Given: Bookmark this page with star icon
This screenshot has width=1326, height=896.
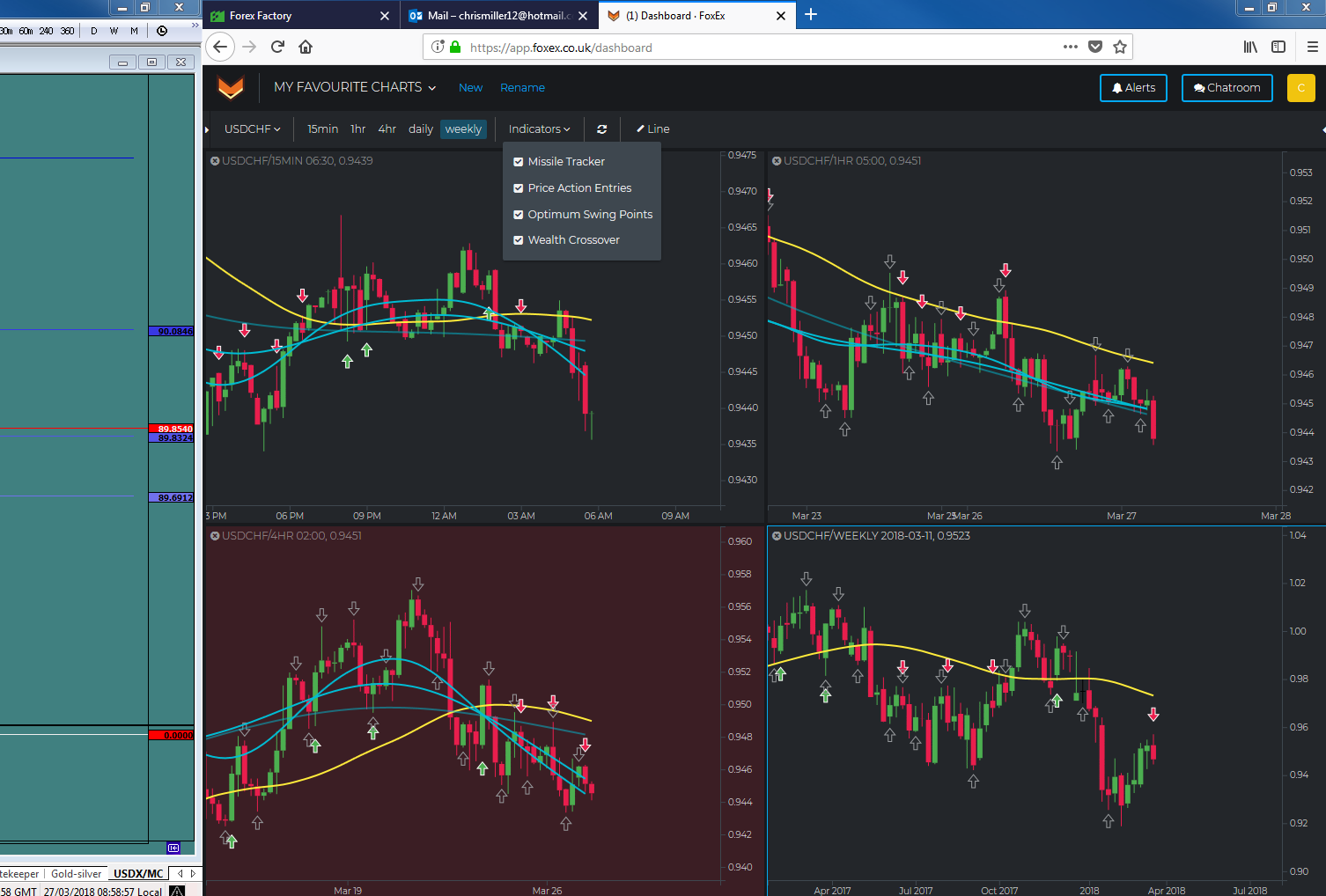Looking at the screenshot, I should pyautogui.click(x=1120, y=47).
